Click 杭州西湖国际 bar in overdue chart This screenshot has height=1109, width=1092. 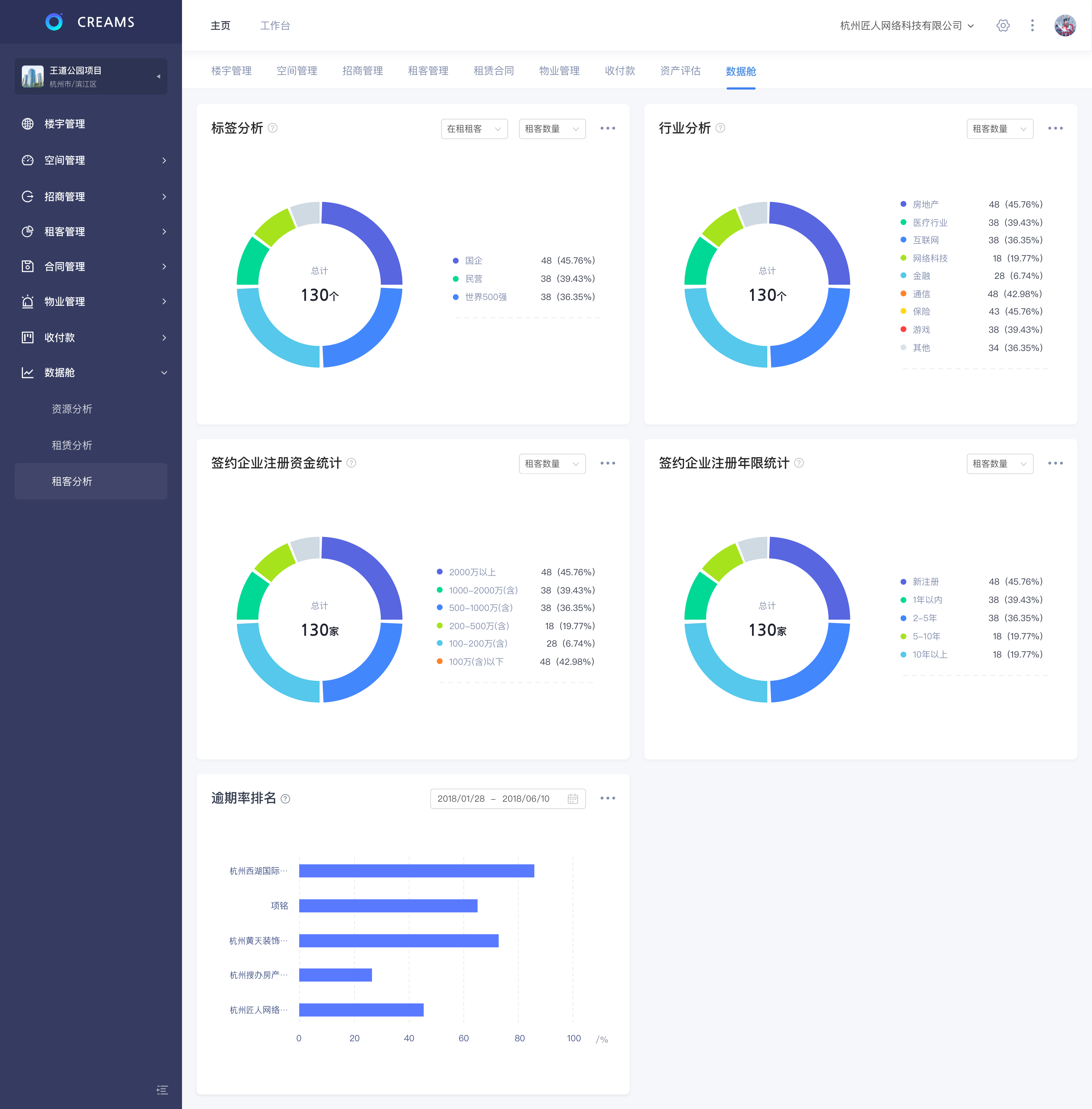[x=416, y=871]
